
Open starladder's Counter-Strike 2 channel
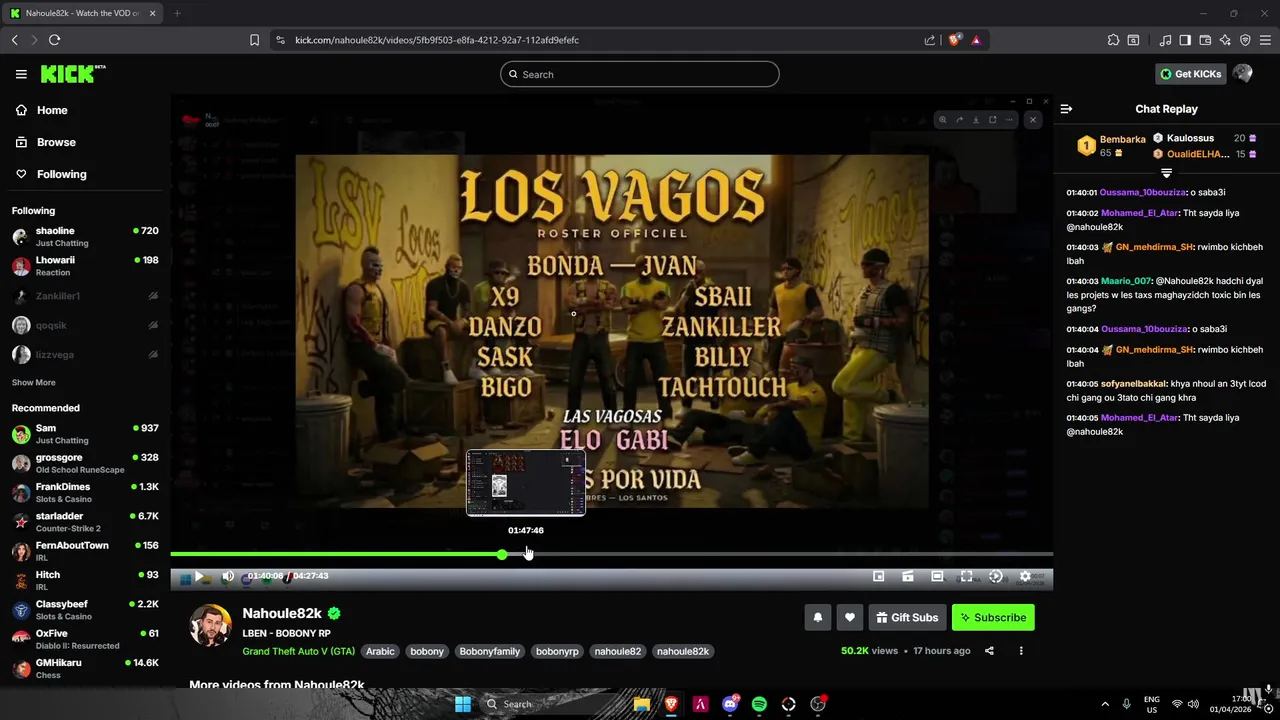click(85, 522)
